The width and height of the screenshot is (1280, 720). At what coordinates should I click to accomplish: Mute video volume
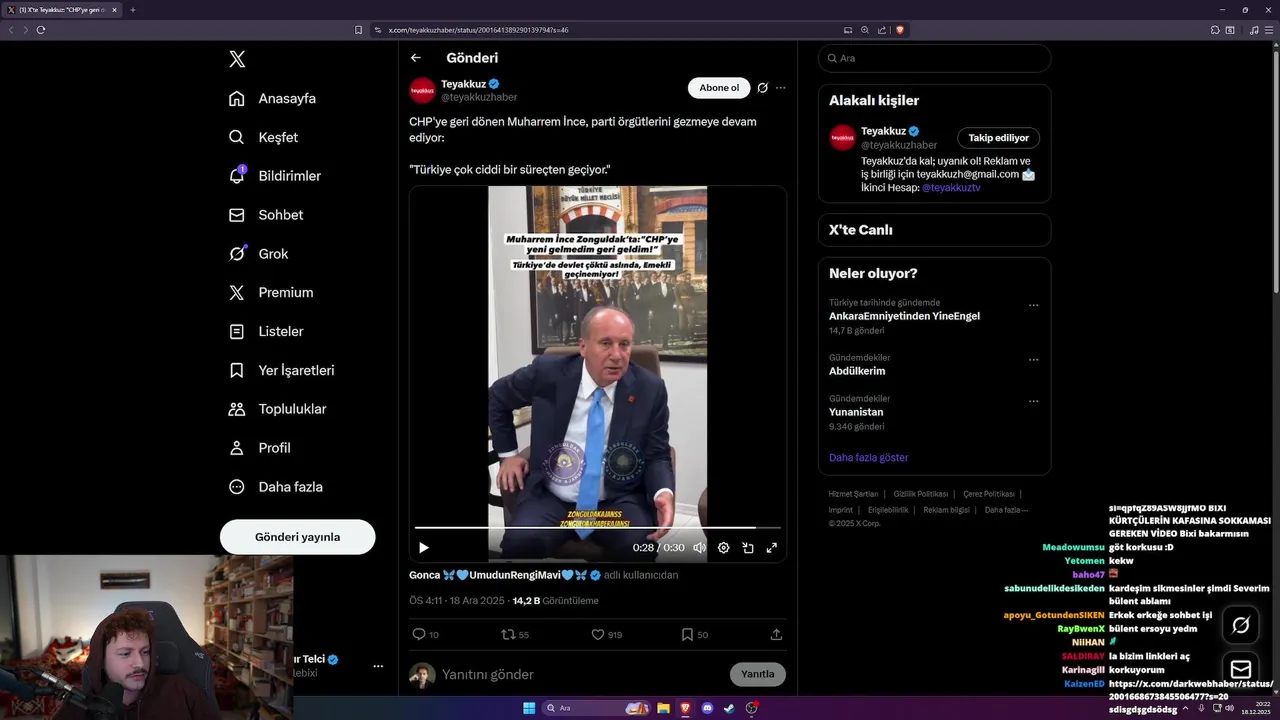(x=699, y=547)
